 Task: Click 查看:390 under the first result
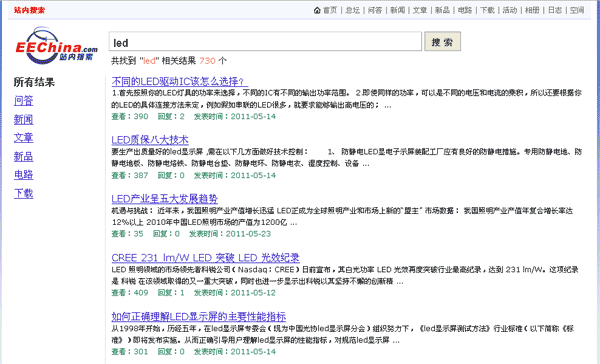click(130, 116)
